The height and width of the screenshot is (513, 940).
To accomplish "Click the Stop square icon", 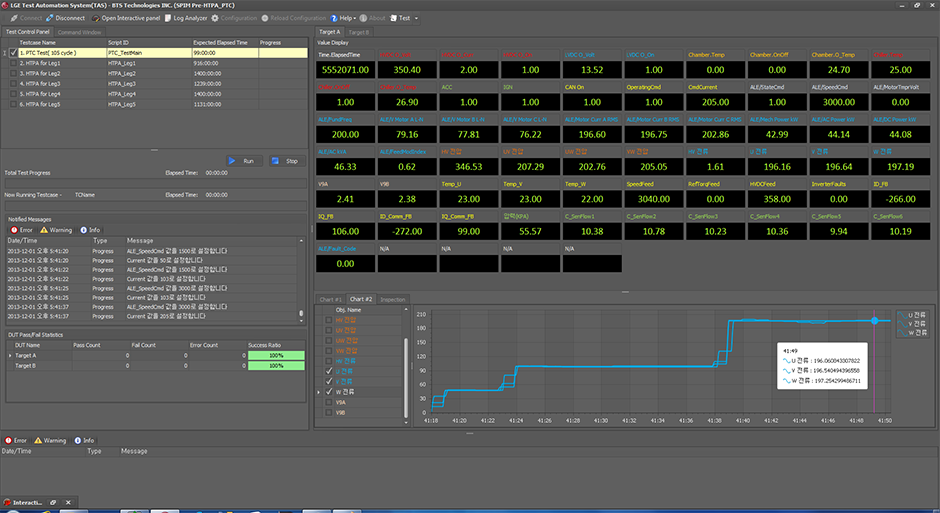I will [x=275, y=161].
